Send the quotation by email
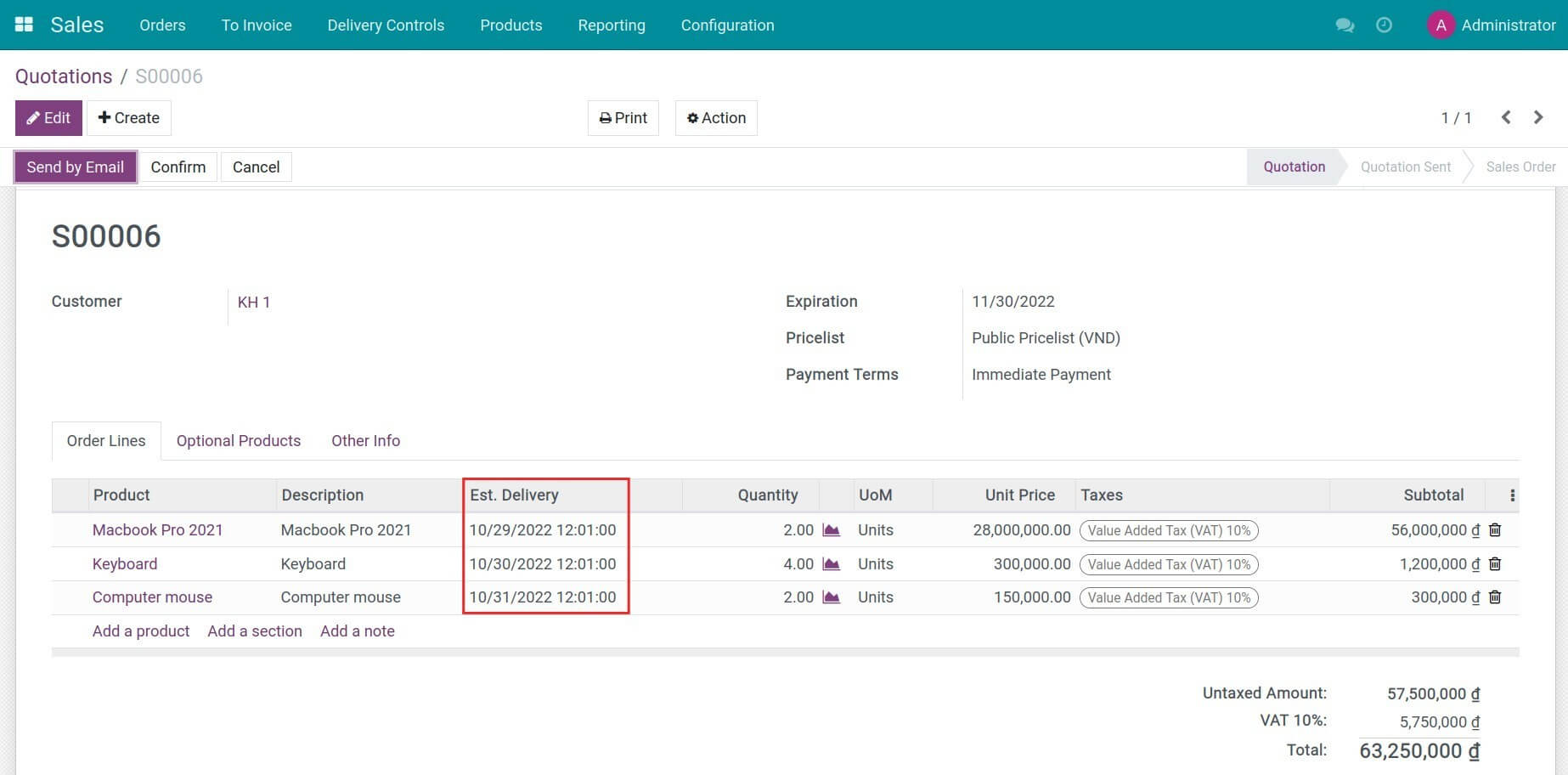The image size is (1568, 775). point(75,167)
